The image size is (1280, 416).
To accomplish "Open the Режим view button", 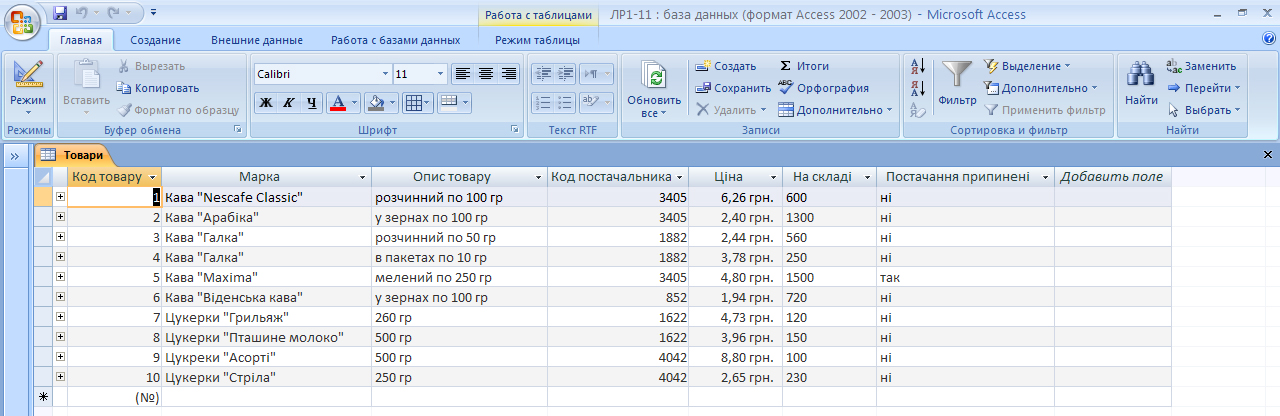I will [28, 88].
